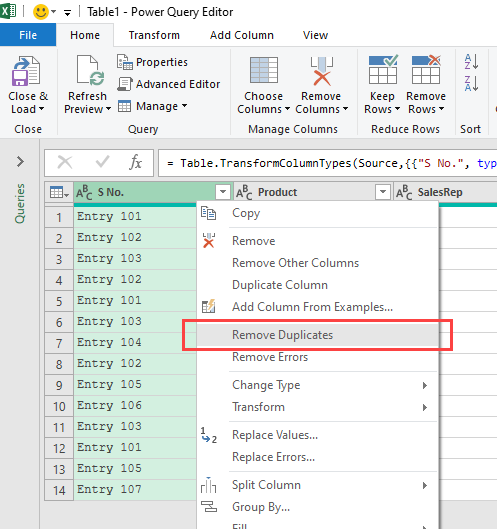497x529 pixels.
Task: Open S No. column filter dropdown
Action: click(223, 192)
